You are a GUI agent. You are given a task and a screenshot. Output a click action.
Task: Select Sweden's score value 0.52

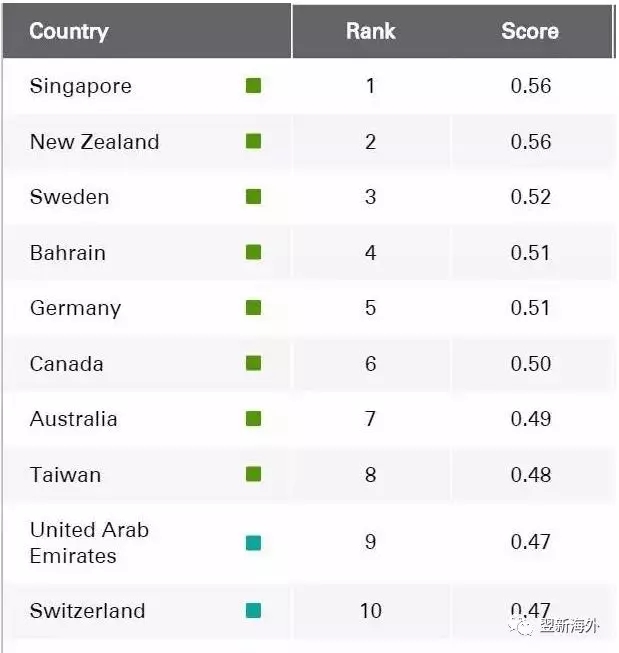[531, 197]
